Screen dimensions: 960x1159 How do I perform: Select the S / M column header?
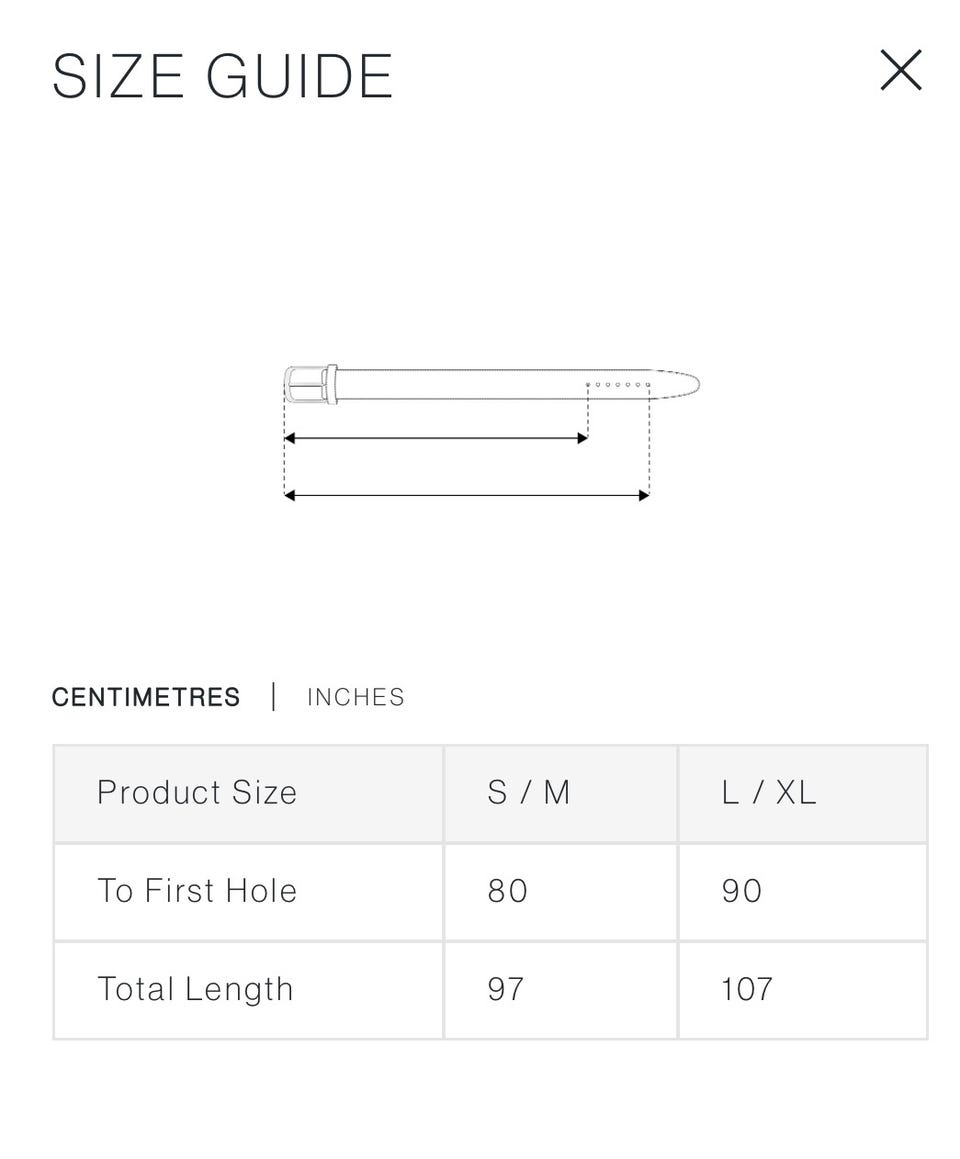tap(528, 792)
